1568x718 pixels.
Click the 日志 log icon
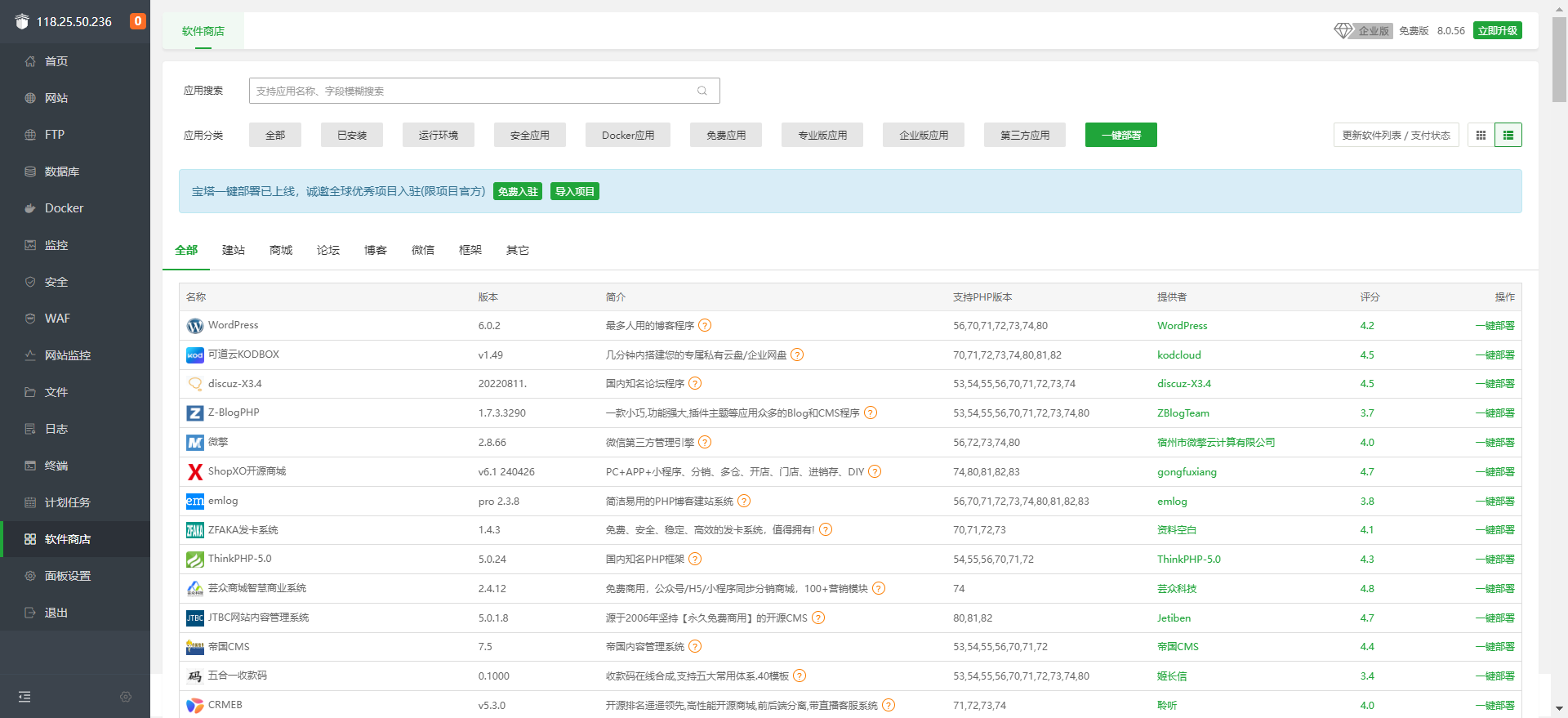coord(30,429)
